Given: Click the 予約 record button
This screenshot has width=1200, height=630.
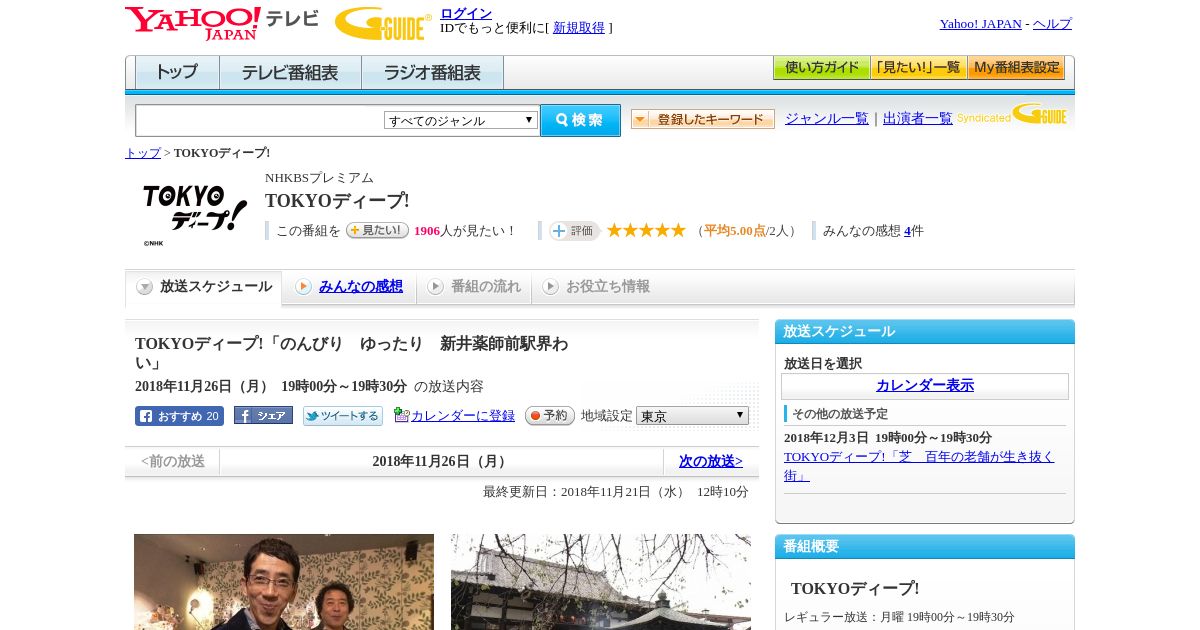Looking at the screenshot, I should coord(550,416).
